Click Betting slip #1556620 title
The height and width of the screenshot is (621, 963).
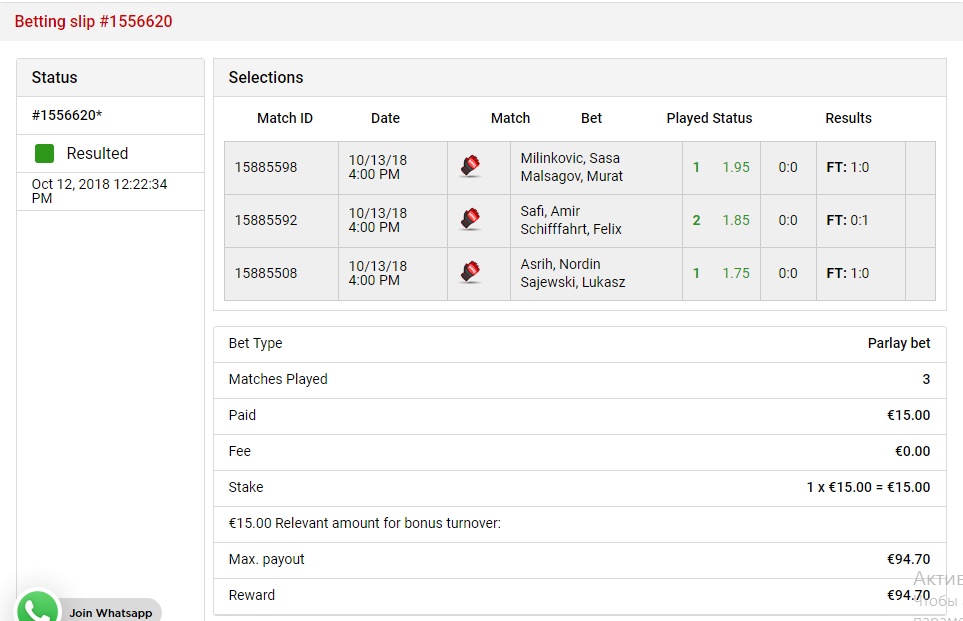coord(93,21)
